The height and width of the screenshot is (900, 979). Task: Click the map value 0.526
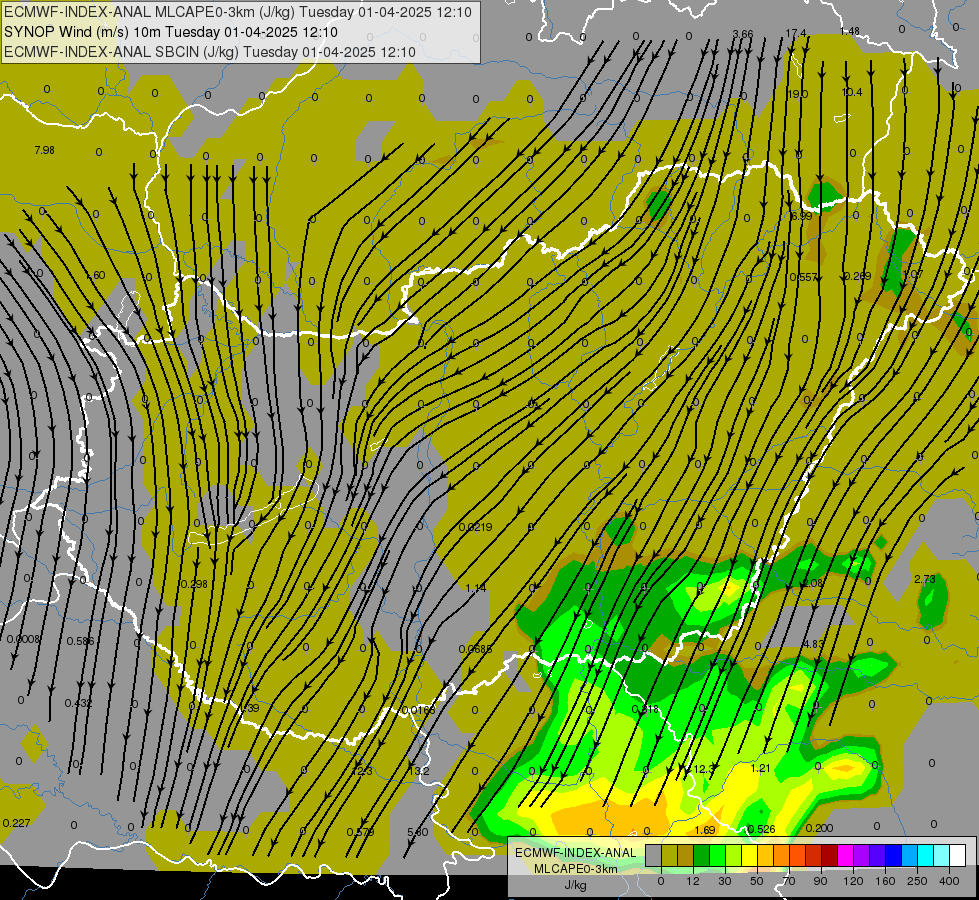pyautogui.click(x=761, y=829)
